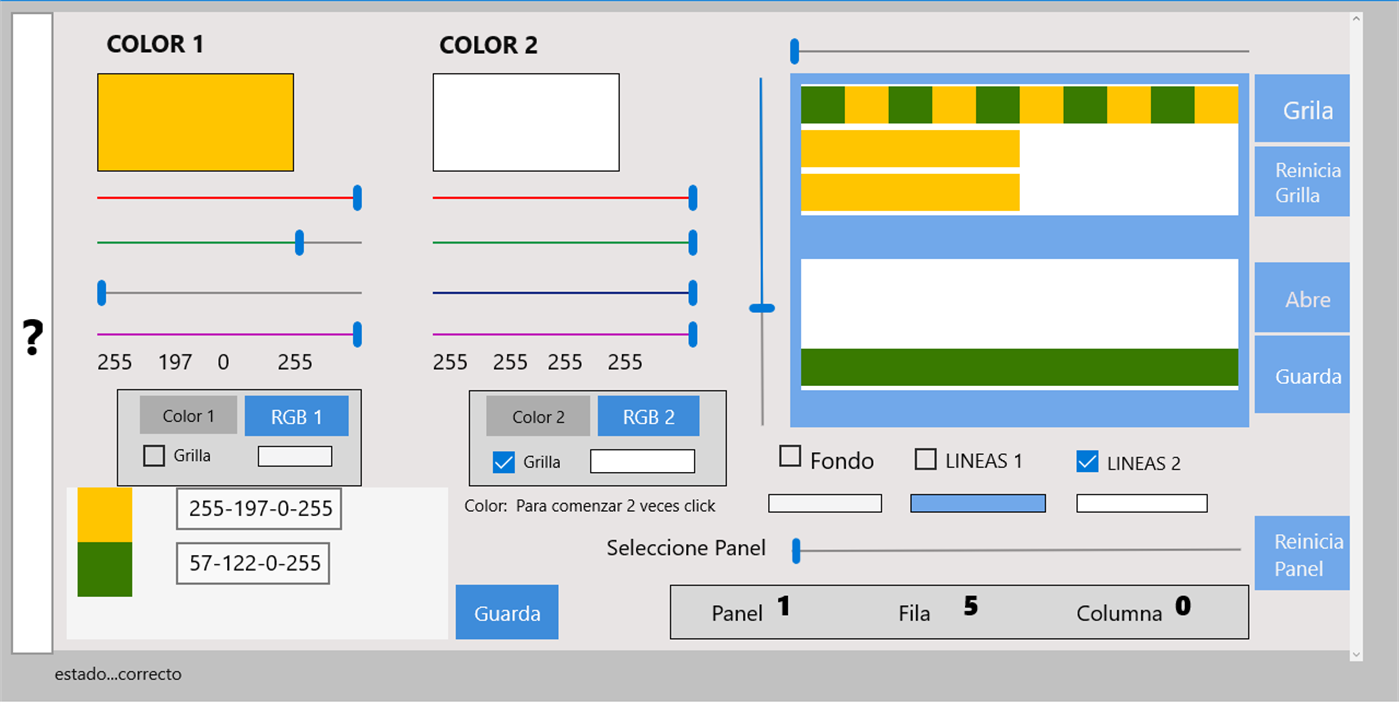Click the question mark help icon

pyautogui.click(x=32, y=338)
